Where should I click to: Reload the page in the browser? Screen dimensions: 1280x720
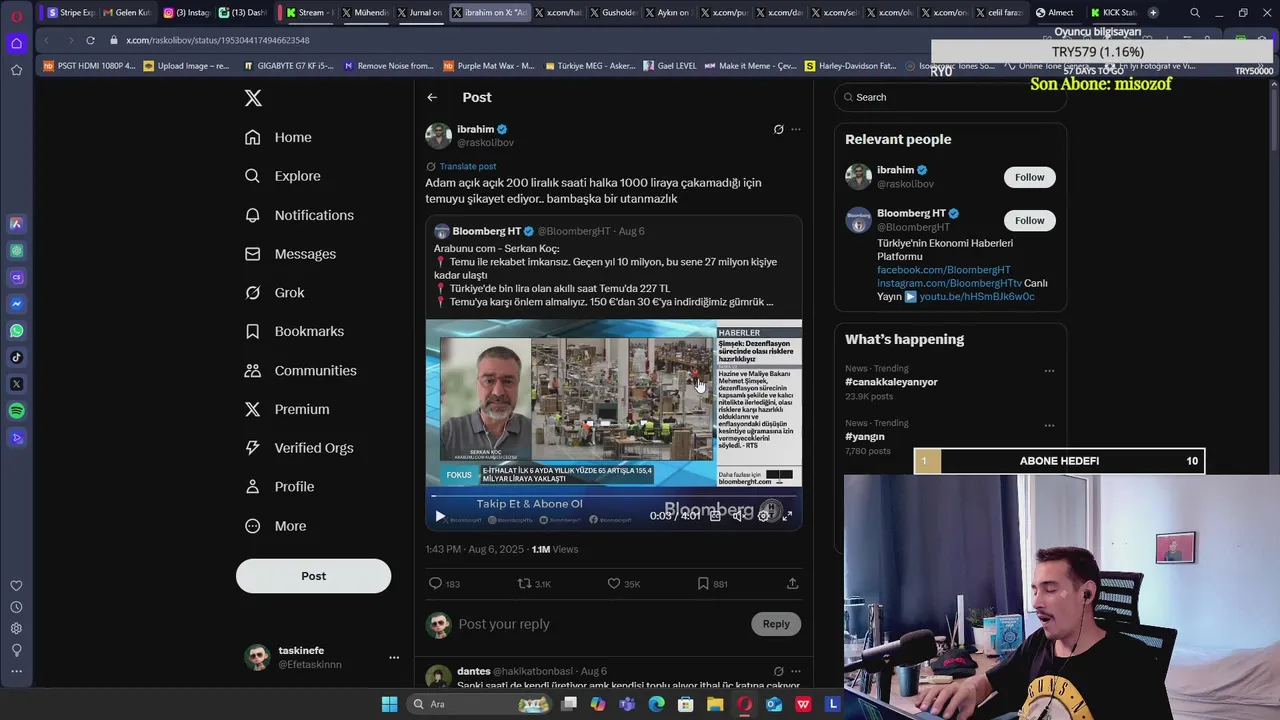pyautogui.click(x=90, y=40)
